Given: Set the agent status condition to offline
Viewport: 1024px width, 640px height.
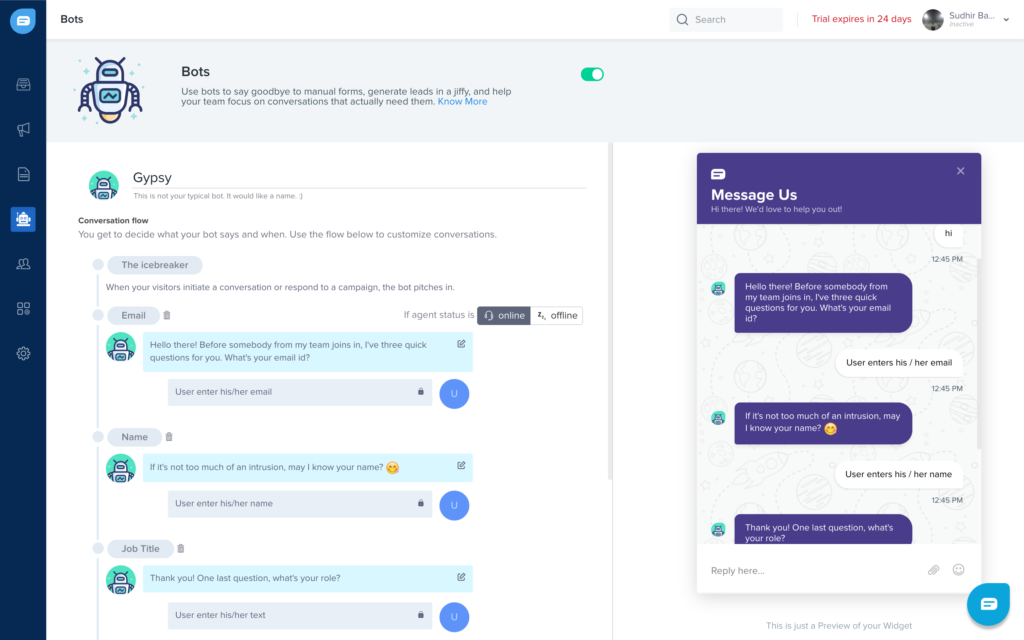Looking at the screenshot, I should (556, 315).
